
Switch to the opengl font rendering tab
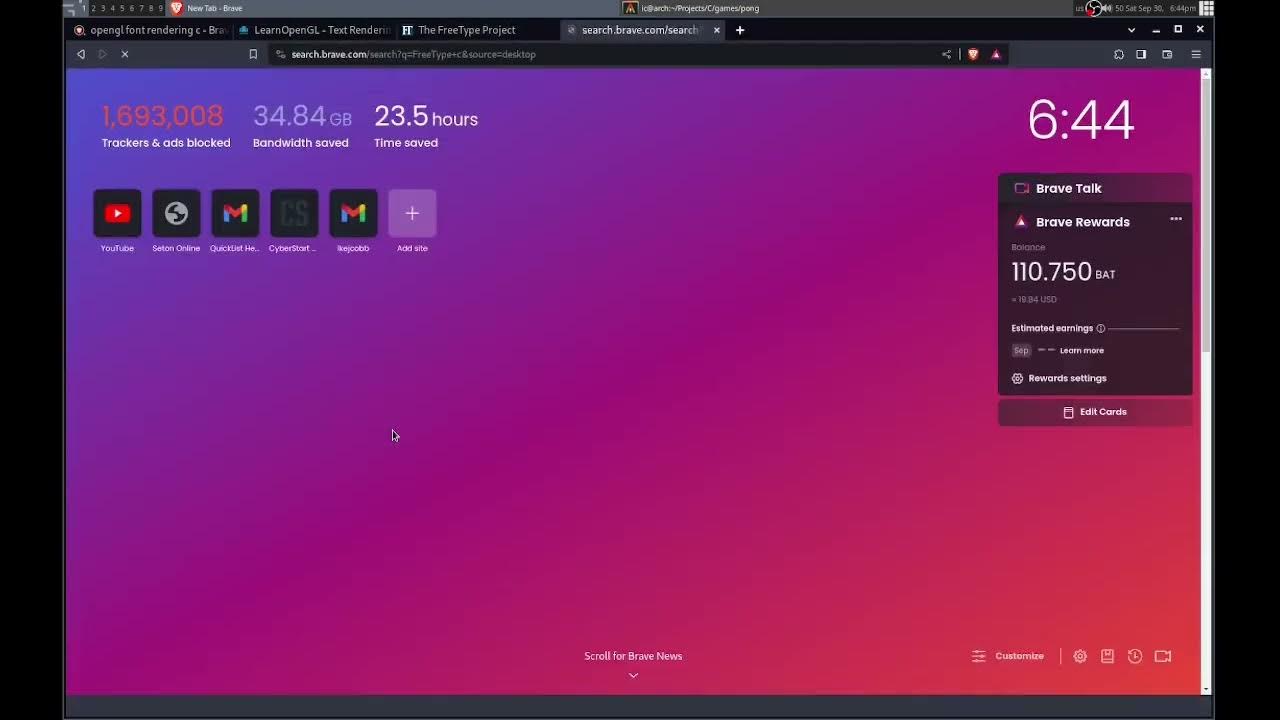(x=150, y=30)
